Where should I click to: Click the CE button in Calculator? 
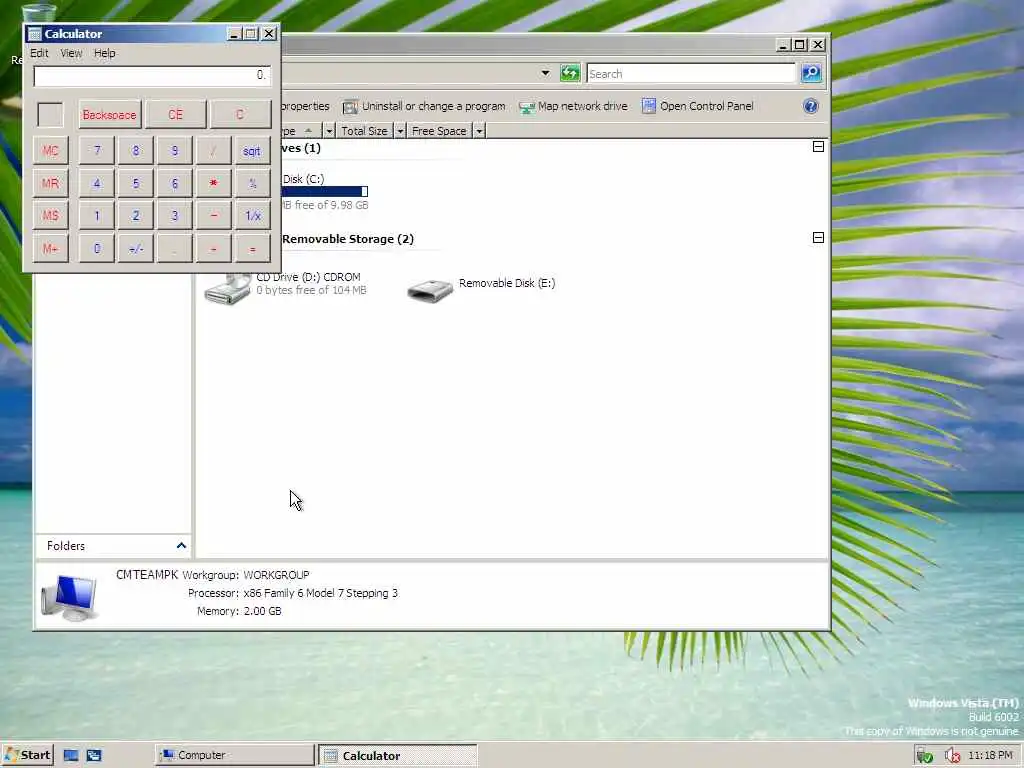coord(175,114)
